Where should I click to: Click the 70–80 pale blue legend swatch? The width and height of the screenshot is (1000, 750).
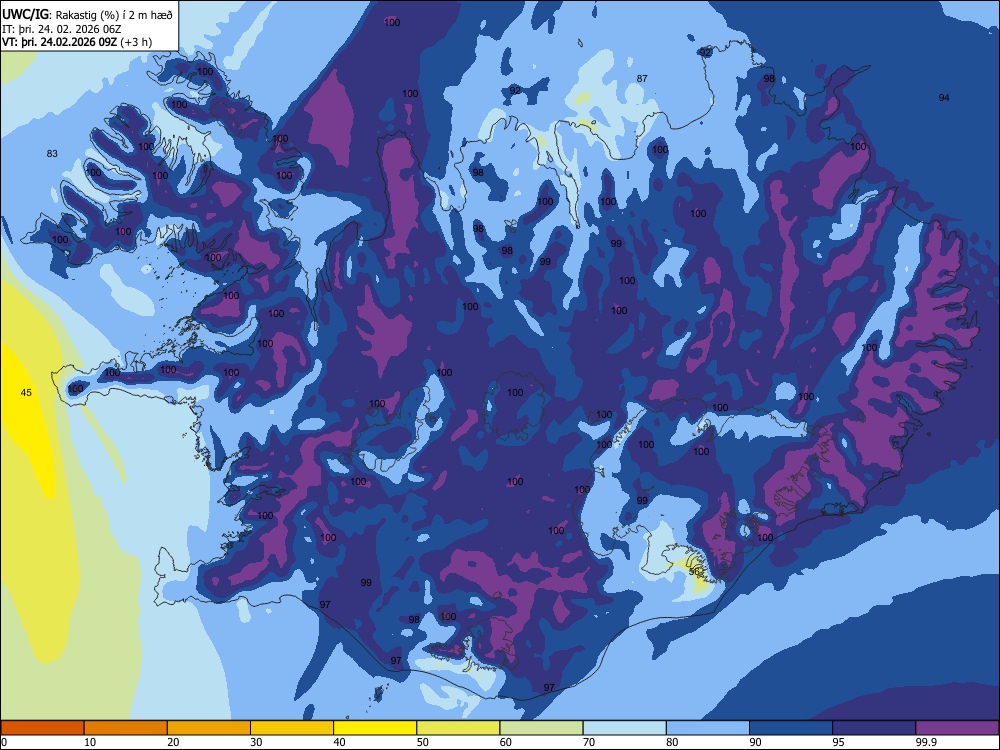624,728
